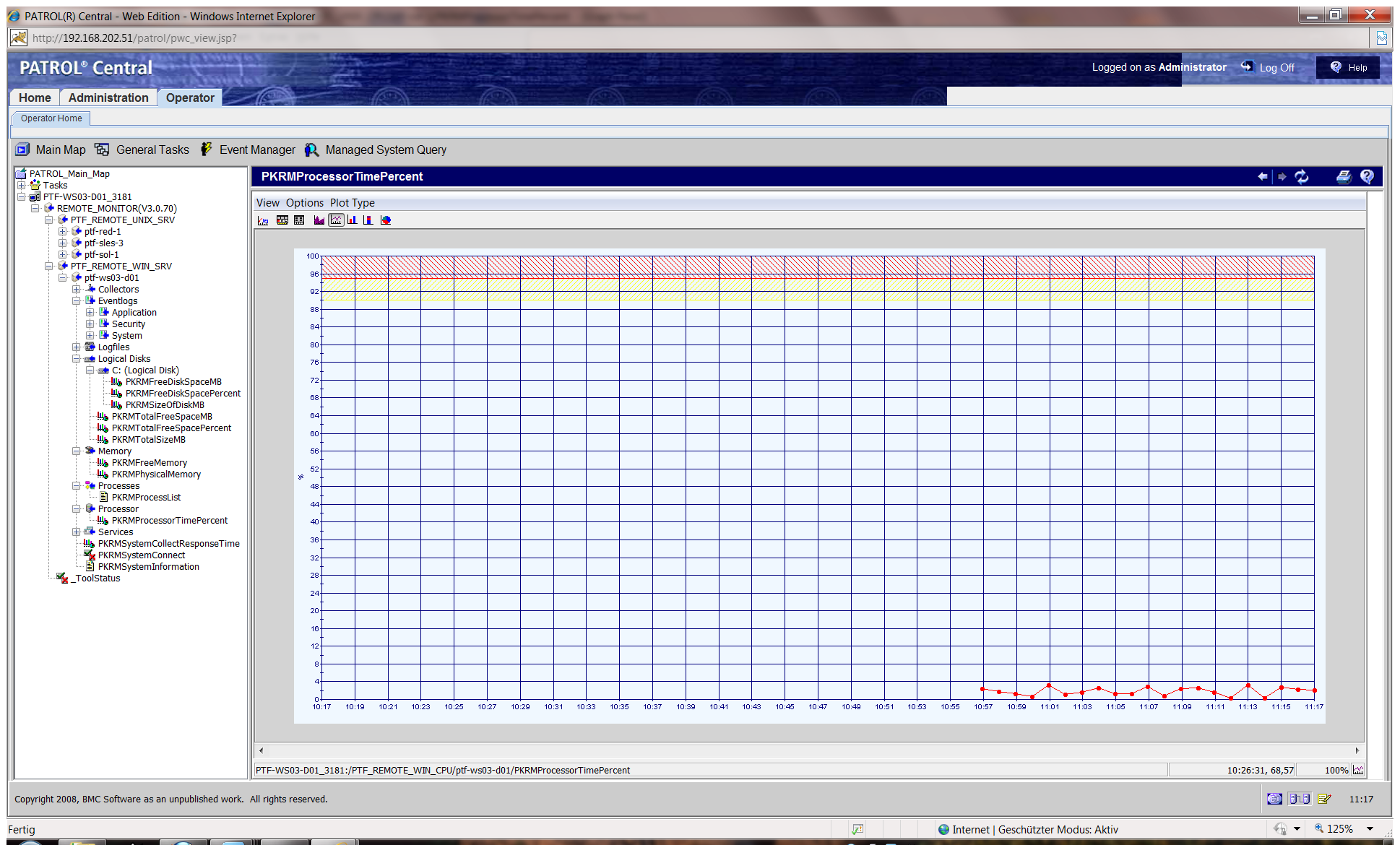This screenshot has height=845, width=1400.
Task: Select PKRMFreeMemory parameter in the tree
Action: coord(149,463)
